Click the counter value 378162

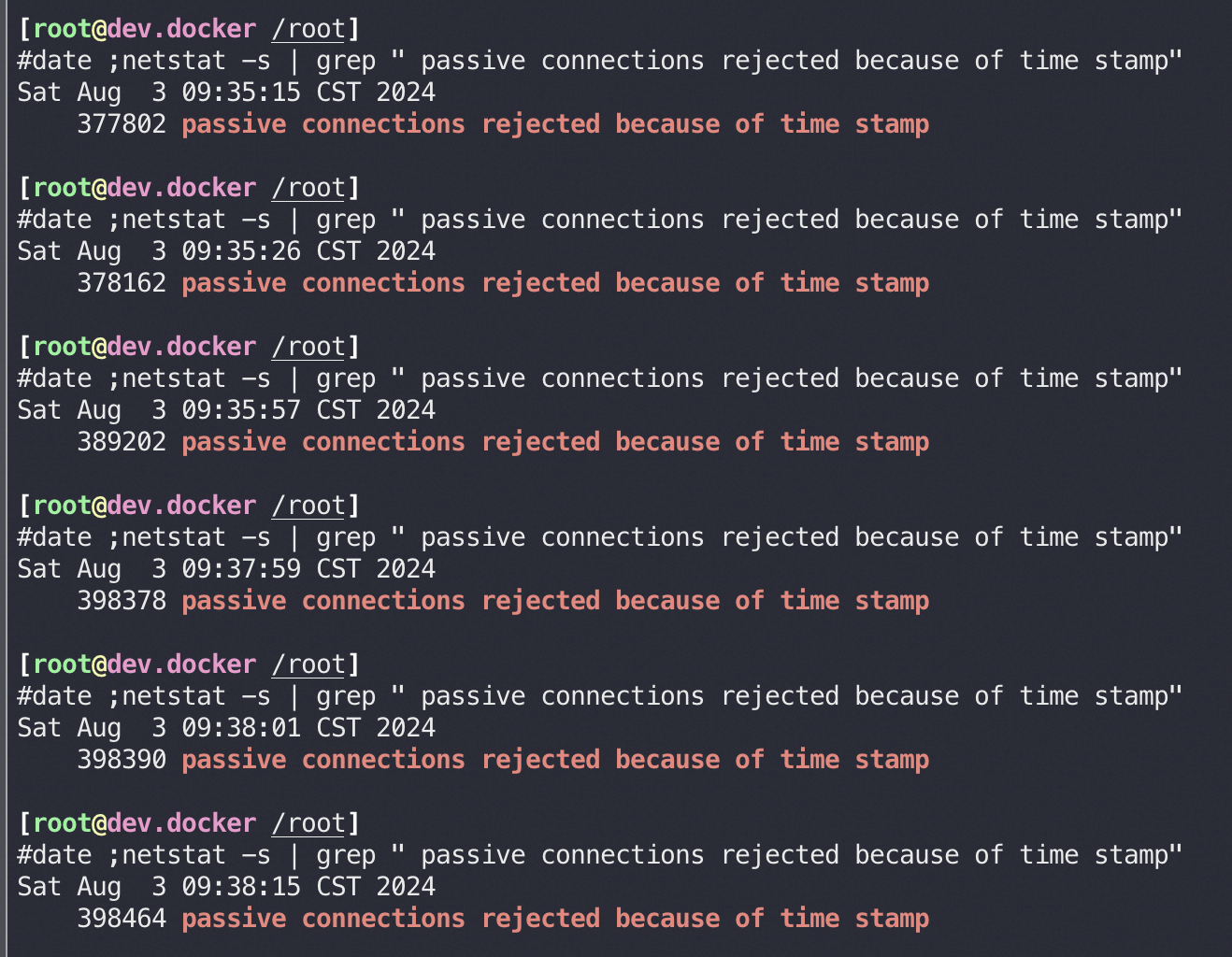pyautogui.click(x=122, y=282)
